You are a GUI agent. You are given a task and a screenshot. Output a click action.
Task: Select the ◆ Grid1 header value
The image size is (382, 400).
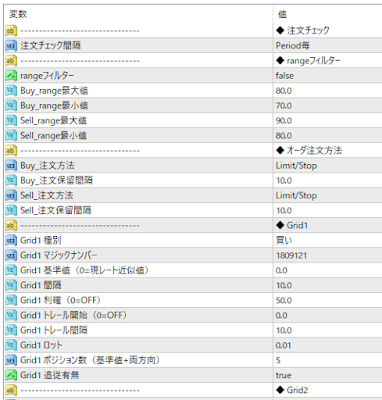(292, 225)
